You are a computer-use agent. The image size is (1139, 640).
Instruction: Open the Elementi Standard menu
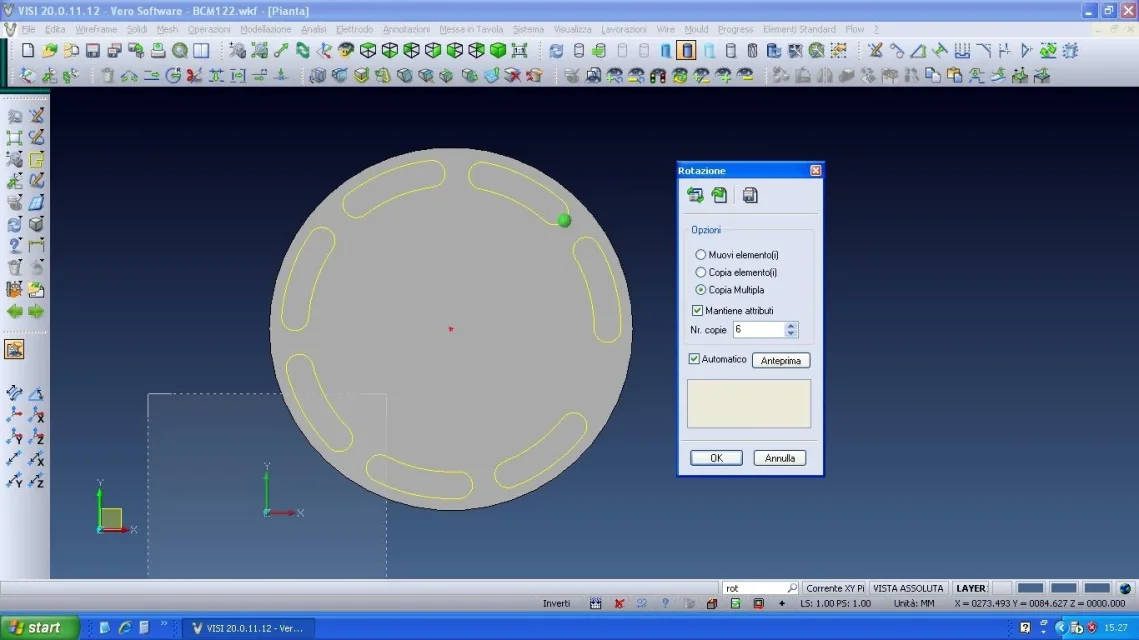click(799, 29)
